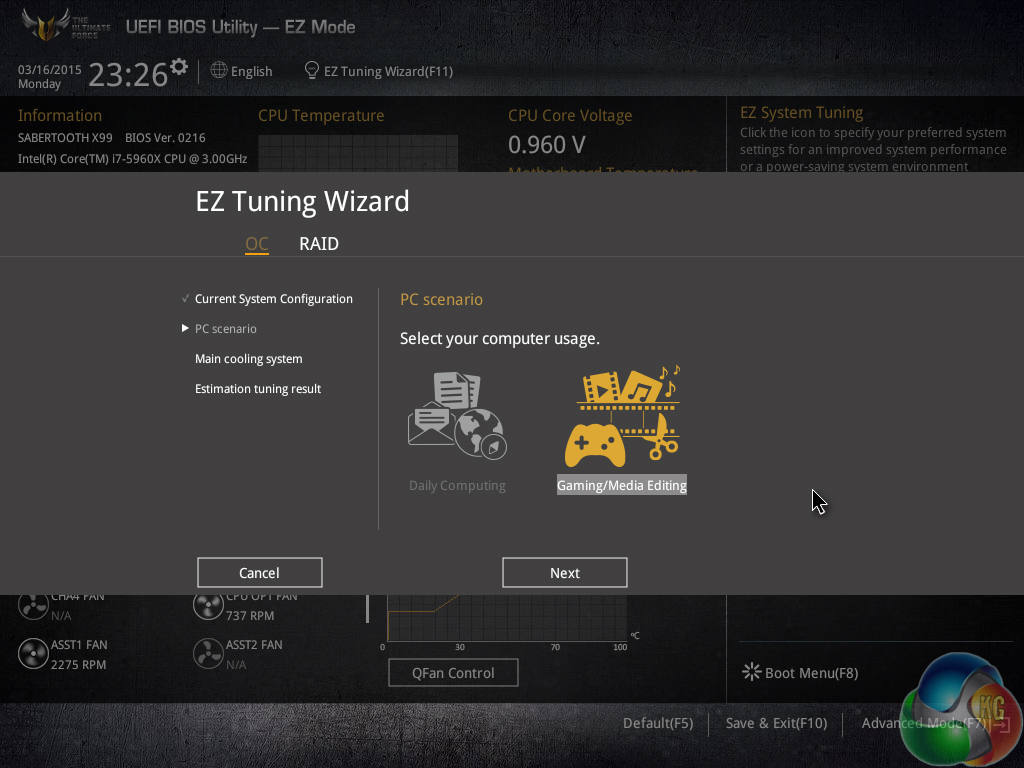Click the Daily Computing label

coord(457,485)
